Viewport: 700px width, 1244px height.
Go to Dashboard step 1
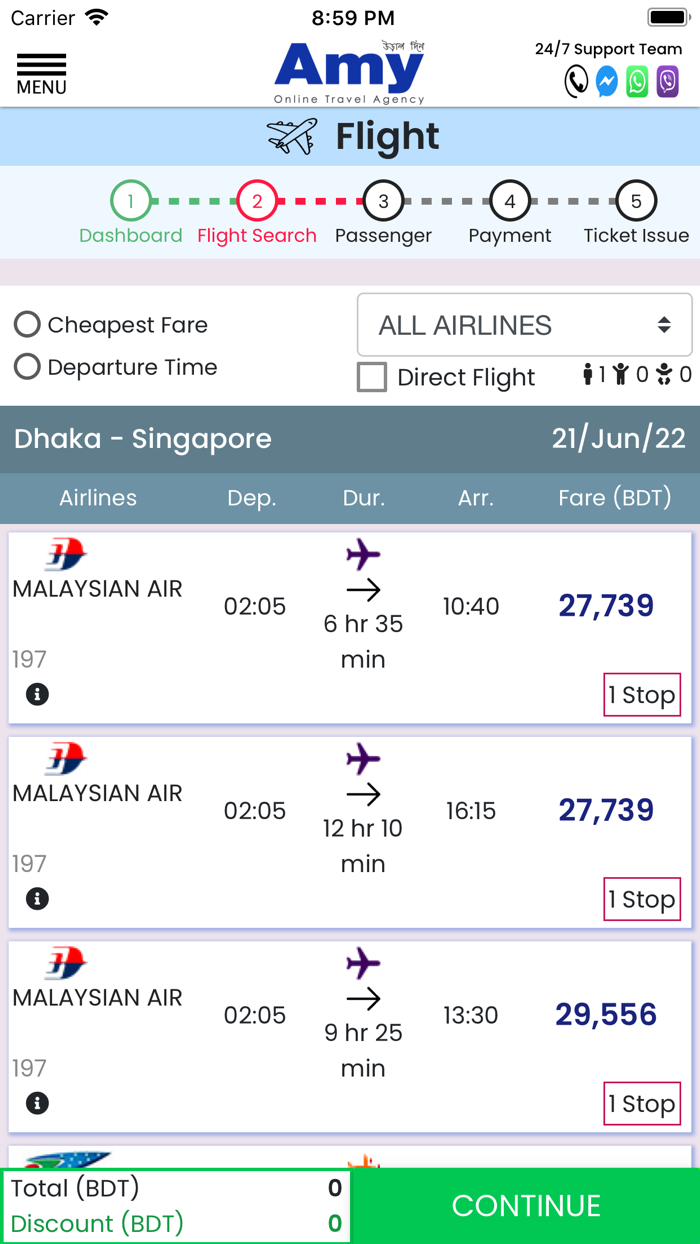click(130, 202)
